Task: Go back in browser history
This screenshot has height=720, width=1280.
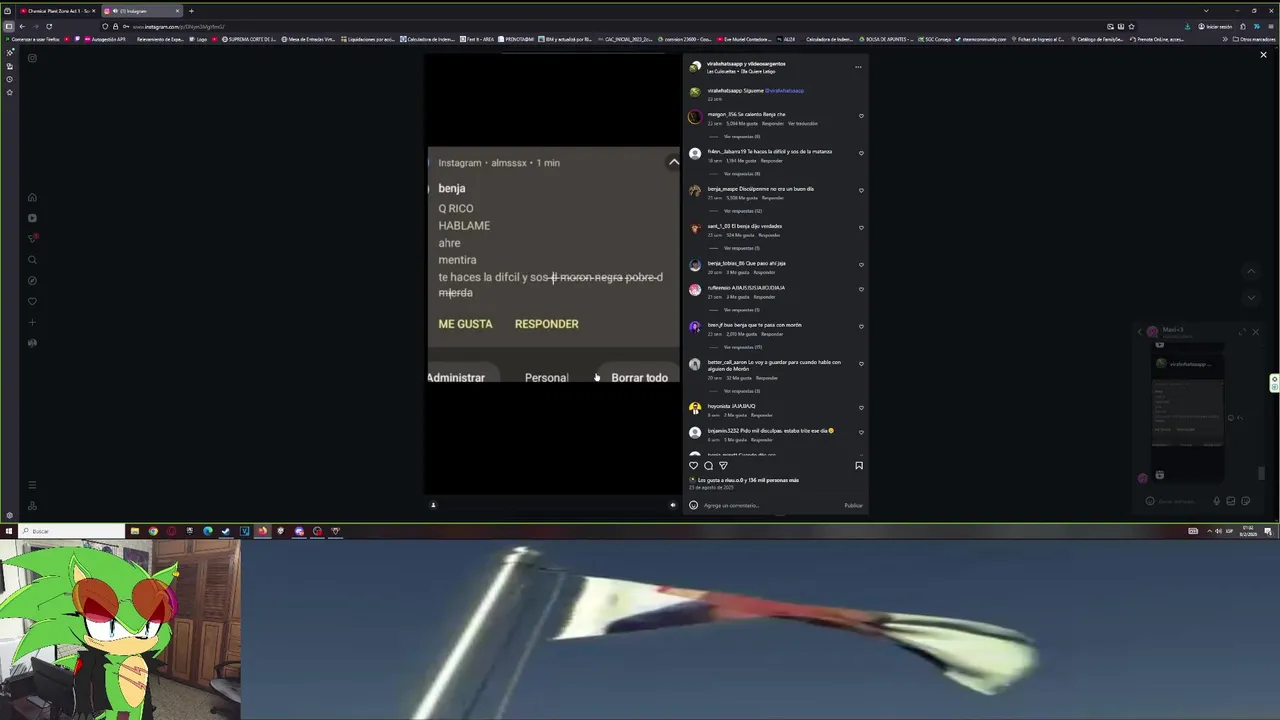Action: [22, 27]
